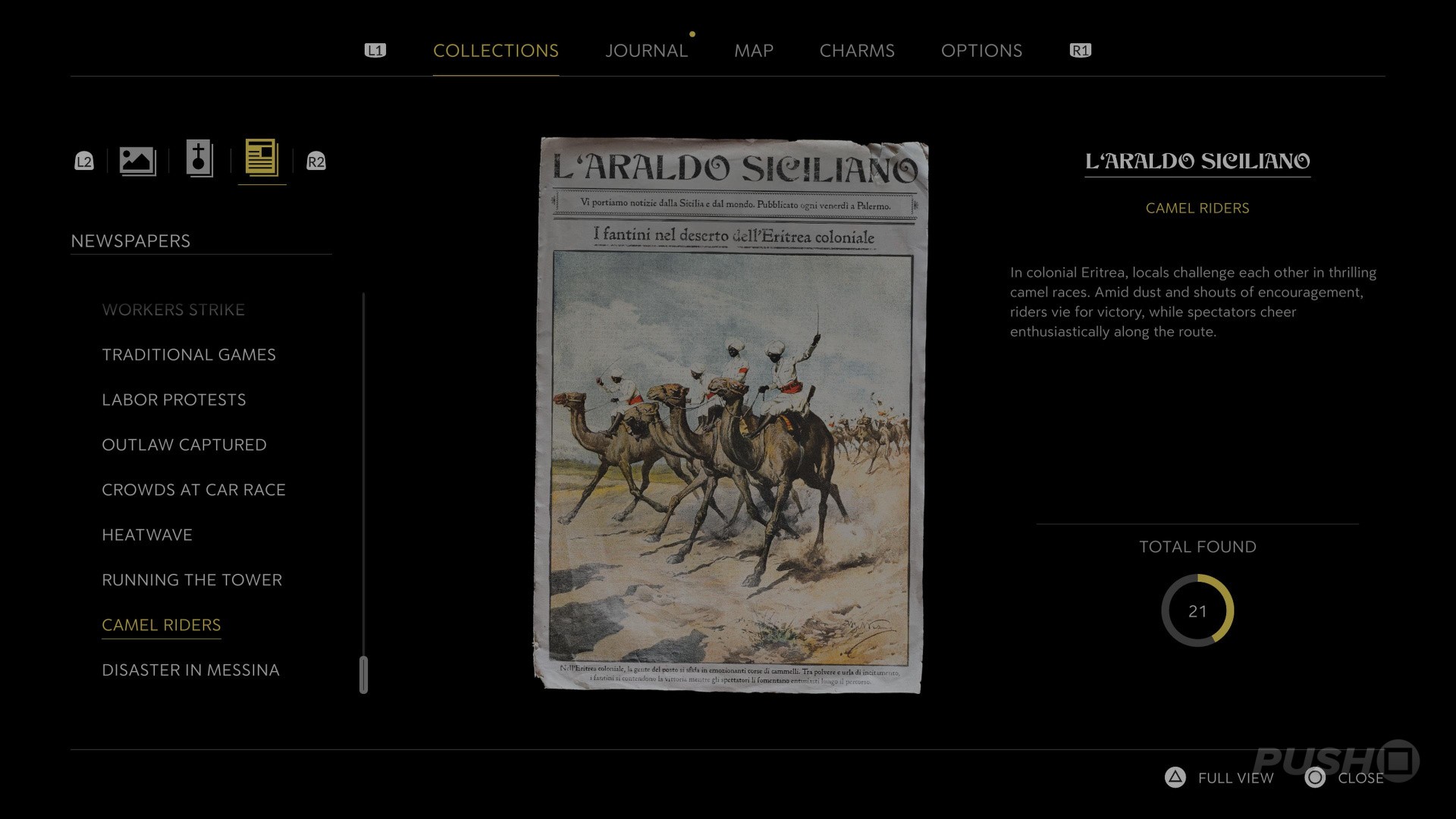This screenshot has width=1456, height=819.
Task: Select the Traditional Games newspaper entry
Action: point(189,355)
